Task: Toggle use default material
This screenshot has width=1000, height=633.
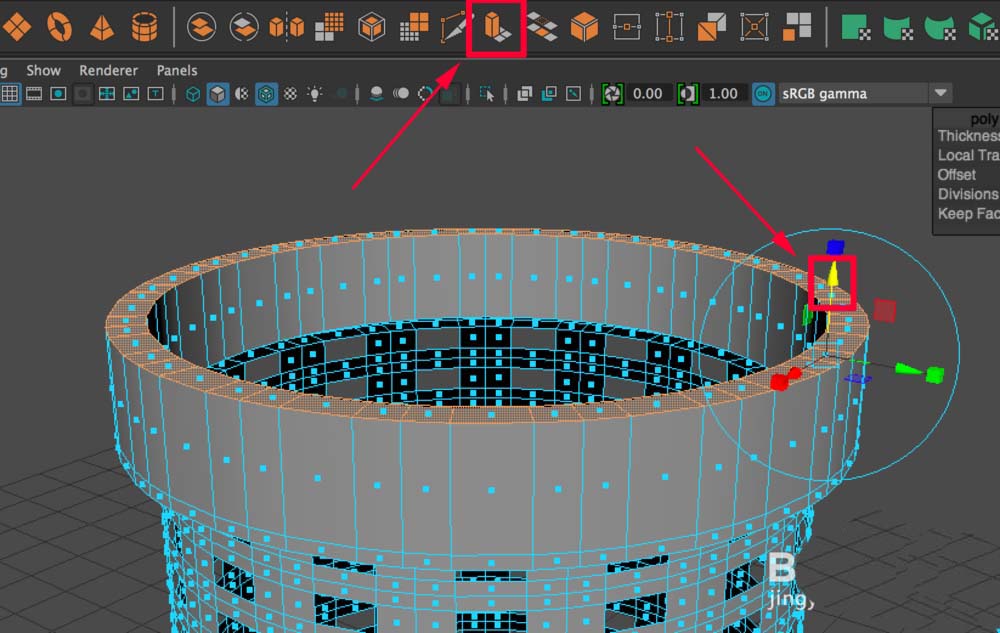Action: (241, 94)
